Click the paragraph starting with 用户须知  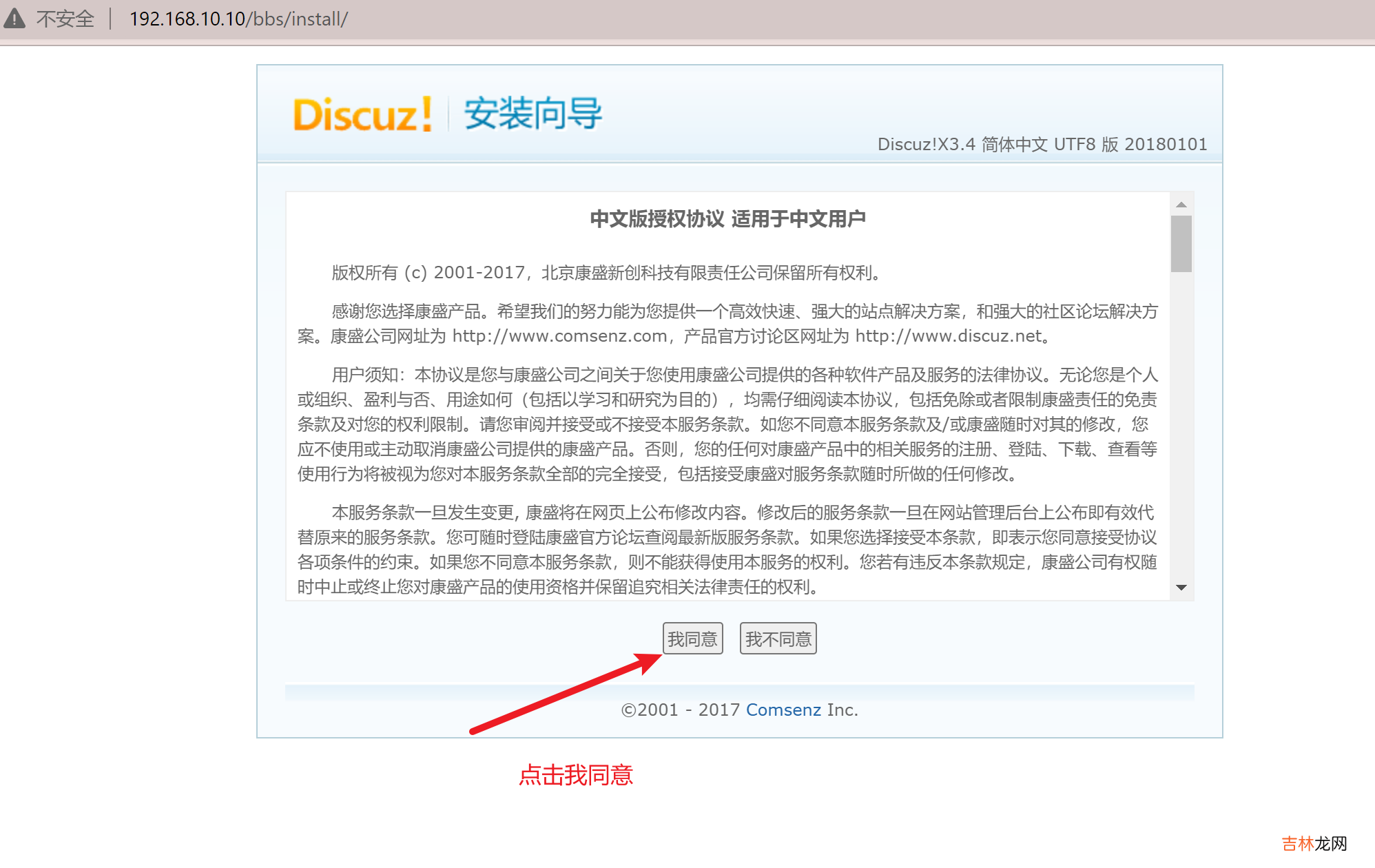[x=727, y=424]
